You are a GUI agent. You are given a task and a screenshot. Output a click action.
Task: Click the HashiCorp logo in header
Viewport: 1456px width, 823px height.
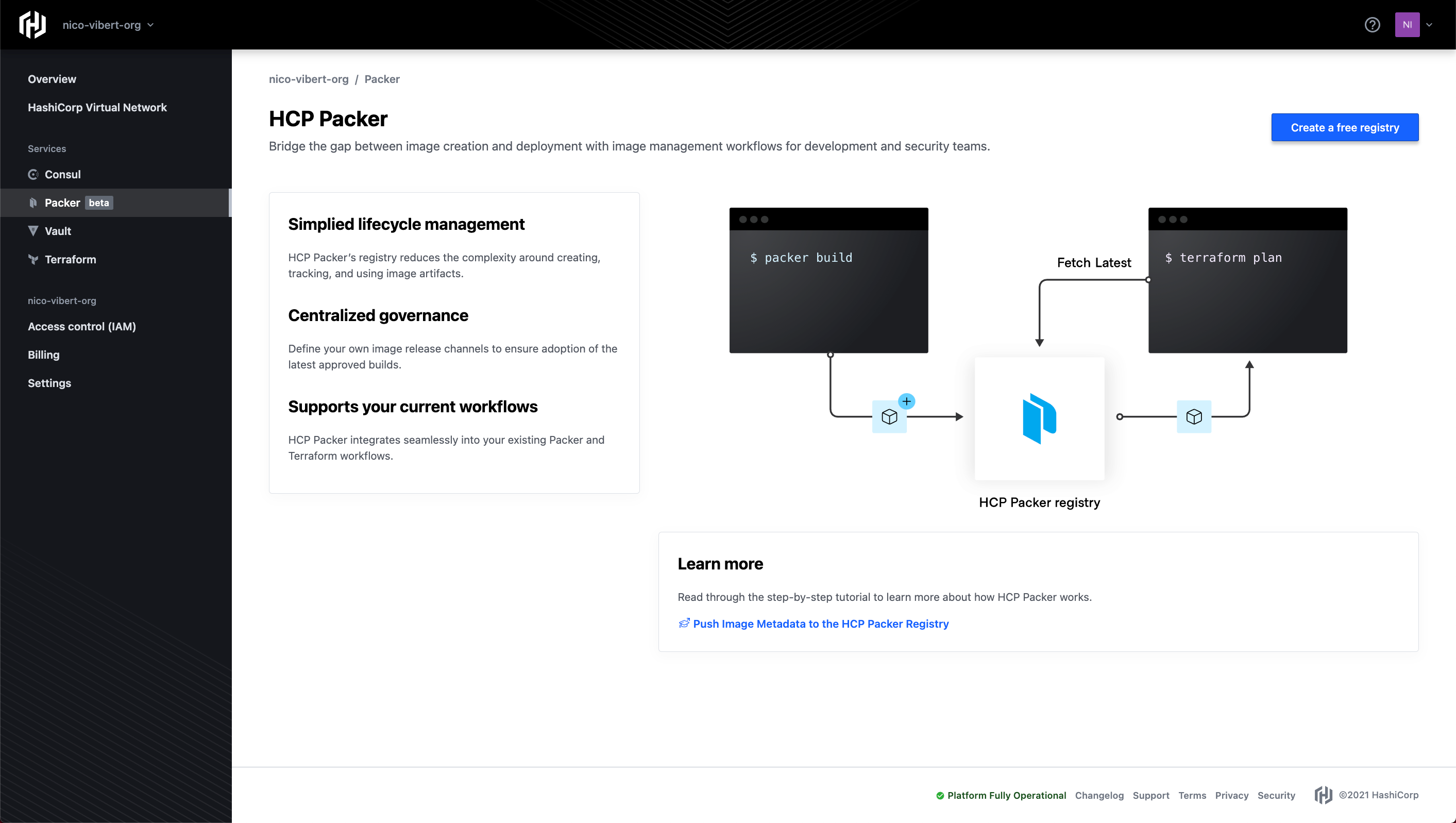32,25
